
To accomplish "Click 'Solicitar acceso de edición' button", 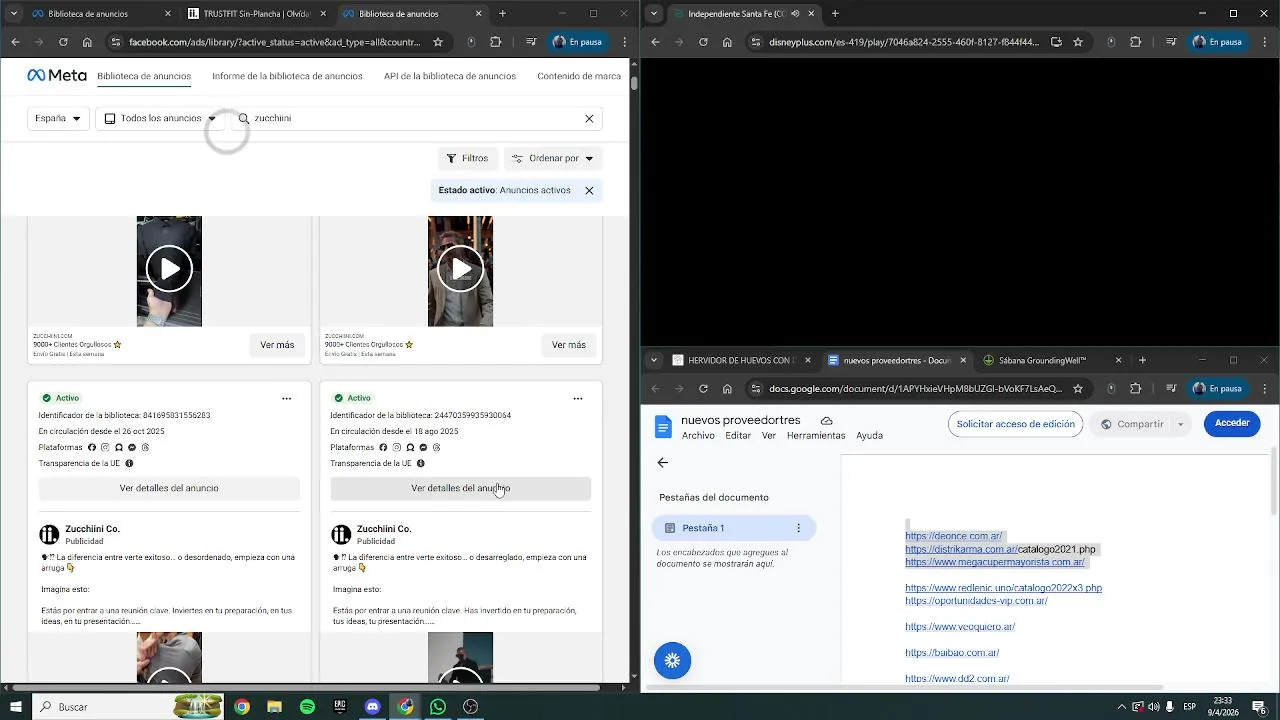I will (x=1015, y=424).
